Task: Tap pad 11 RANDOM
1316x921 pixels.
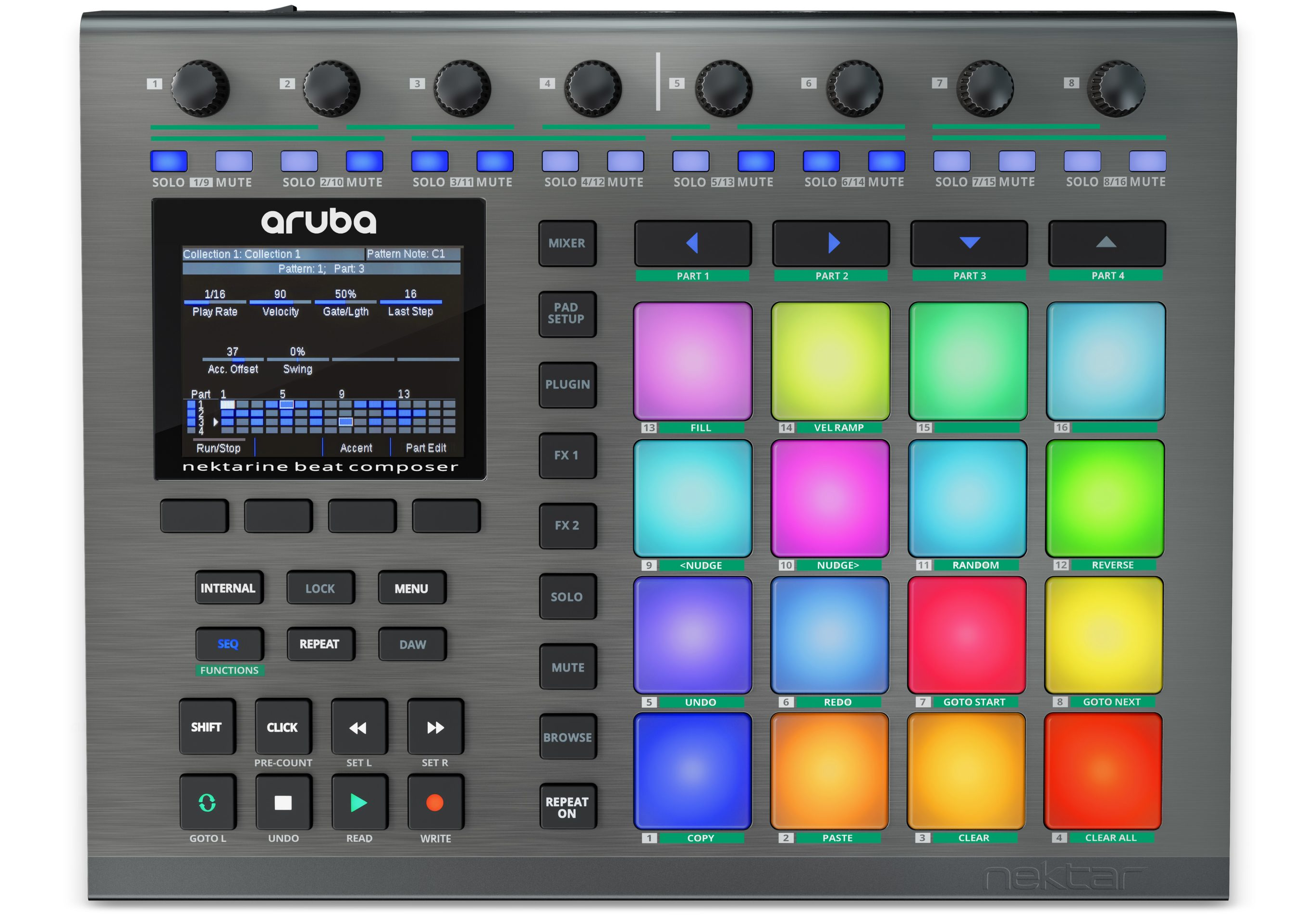Action: click(x=968, y=498)
